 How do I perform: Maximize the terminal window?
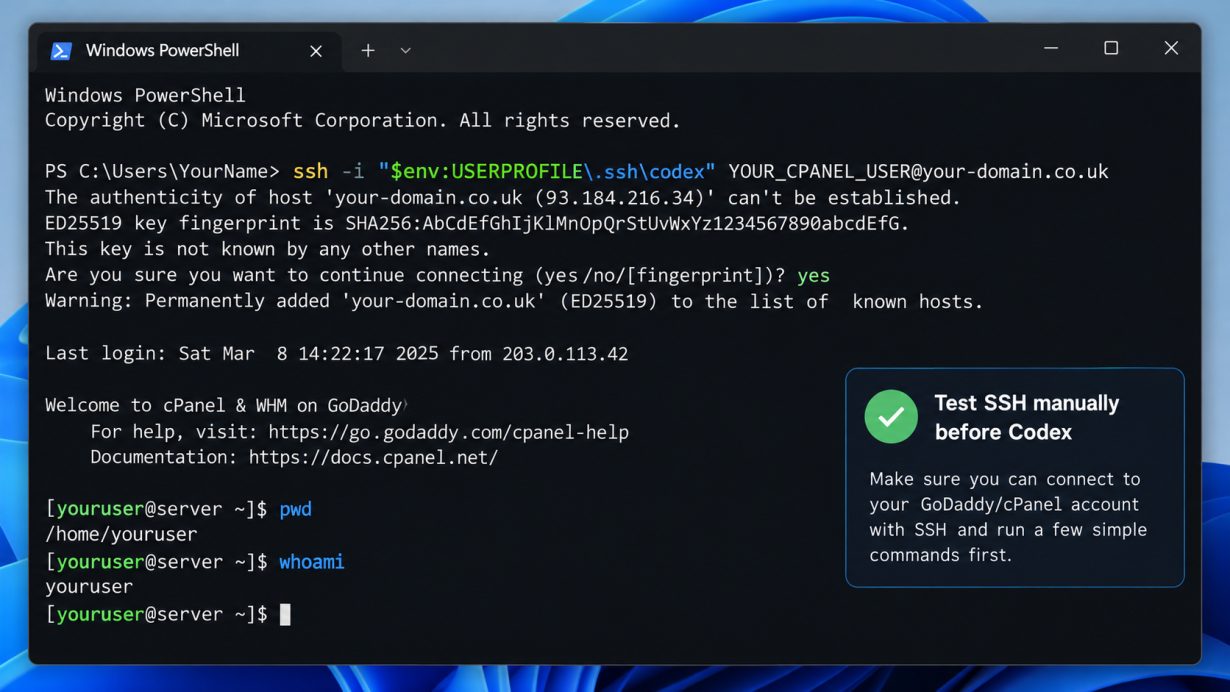[1111, 48]
